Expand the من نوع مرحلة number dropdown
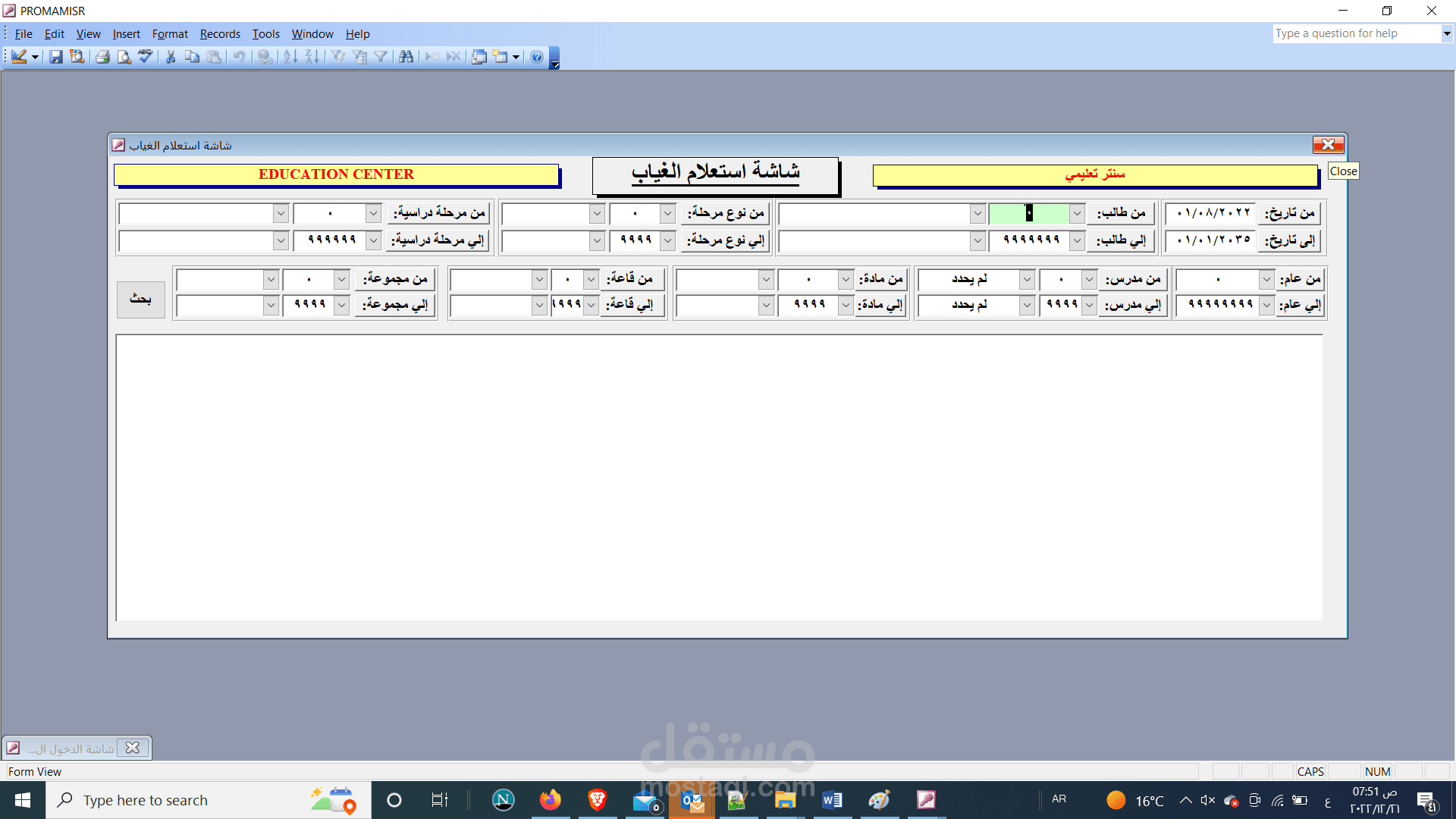 667,214
